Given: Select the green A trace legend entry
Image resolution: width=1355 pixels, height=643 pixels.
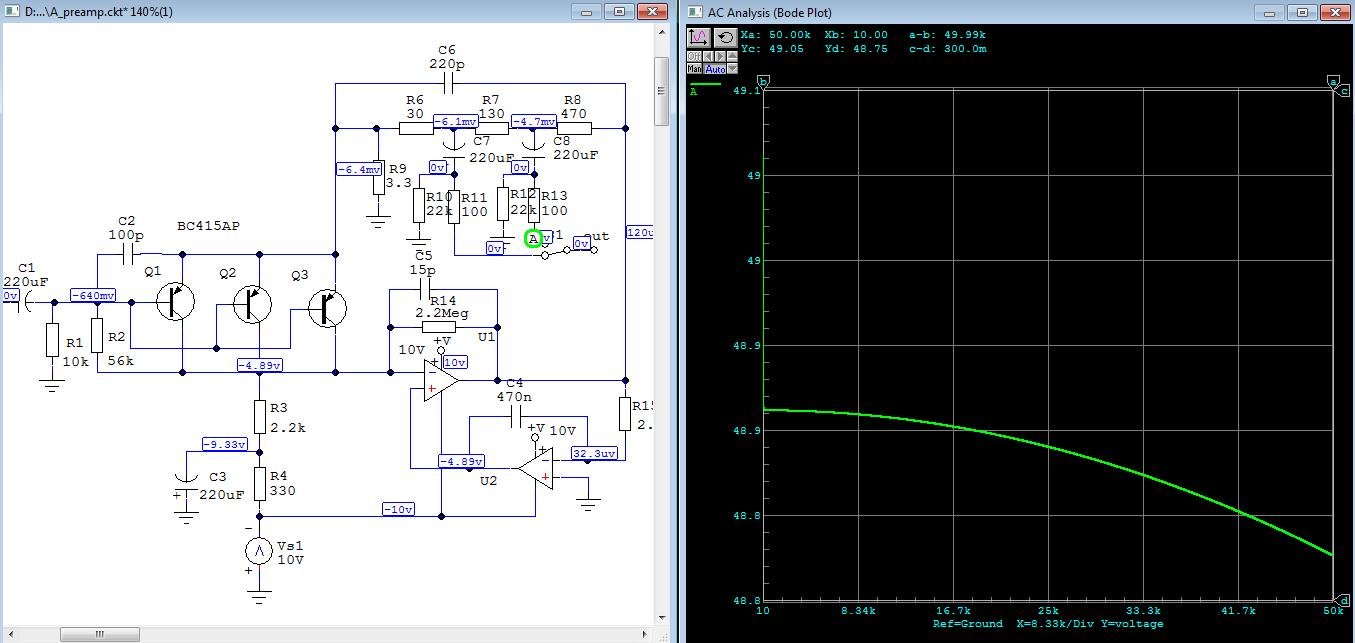Looking at the screenshot, I should (x=692, y=90).
